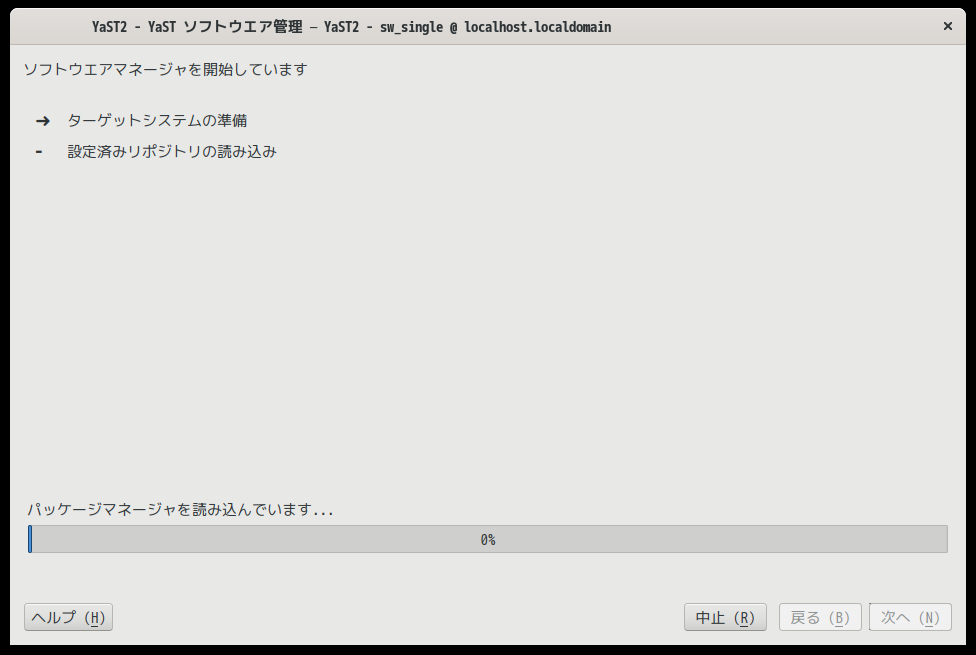Click the dash marker beside 設定済みリポジトリの読み込み
Screen dimensions: 976x655
39,151
